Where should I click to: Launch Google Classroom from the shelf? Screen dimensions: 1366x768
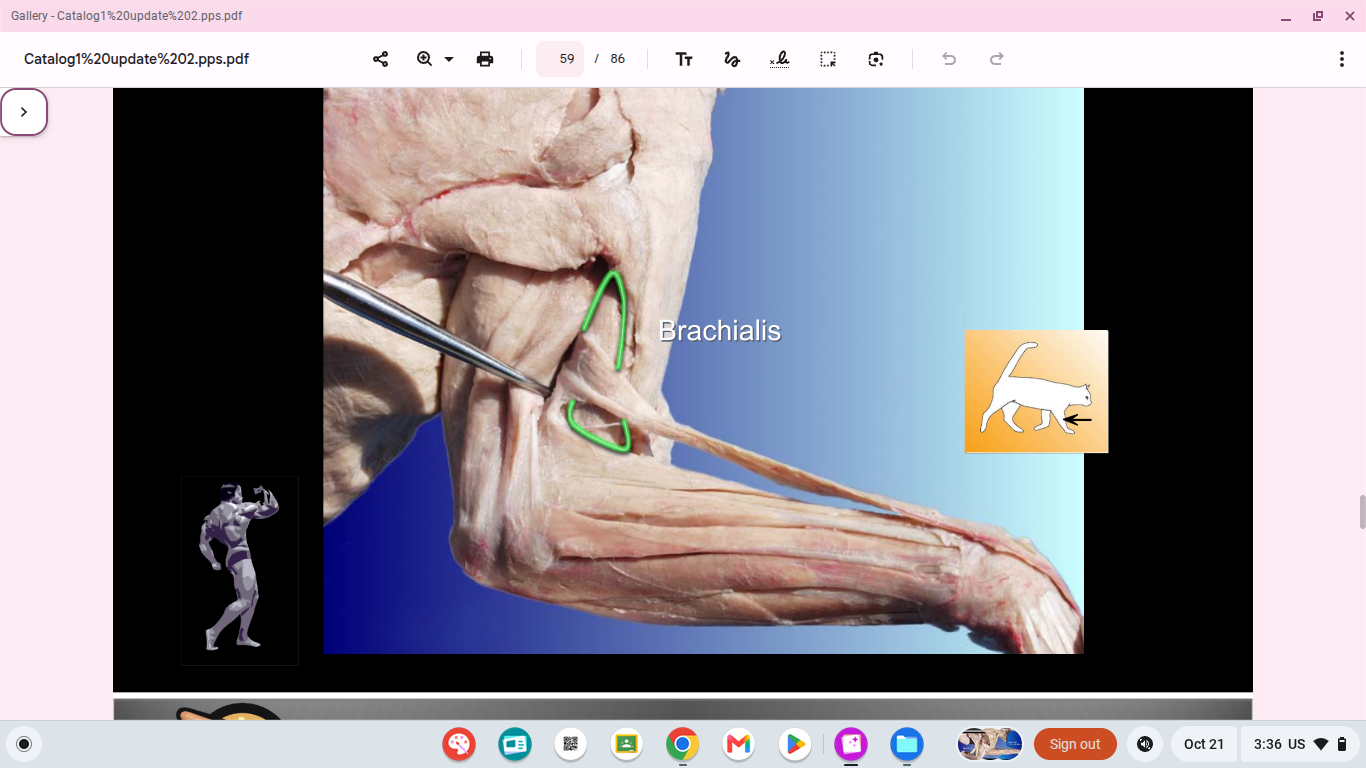[627, 744]
